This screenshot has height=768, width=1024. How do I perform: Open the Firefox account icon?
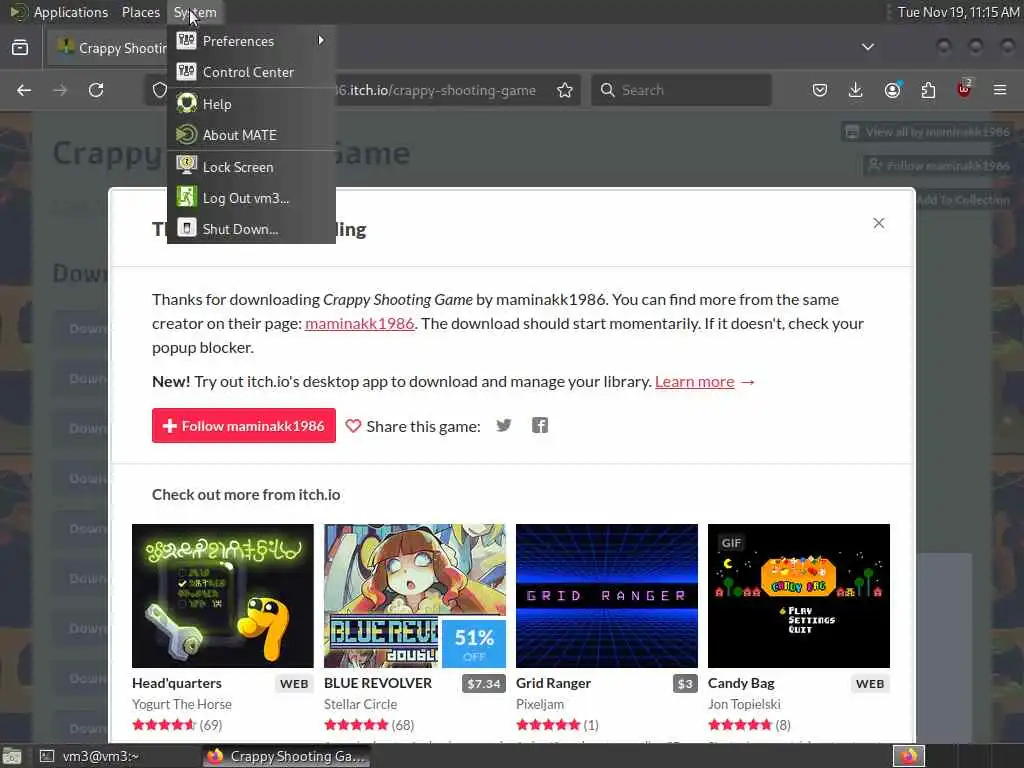click(892, 90)
